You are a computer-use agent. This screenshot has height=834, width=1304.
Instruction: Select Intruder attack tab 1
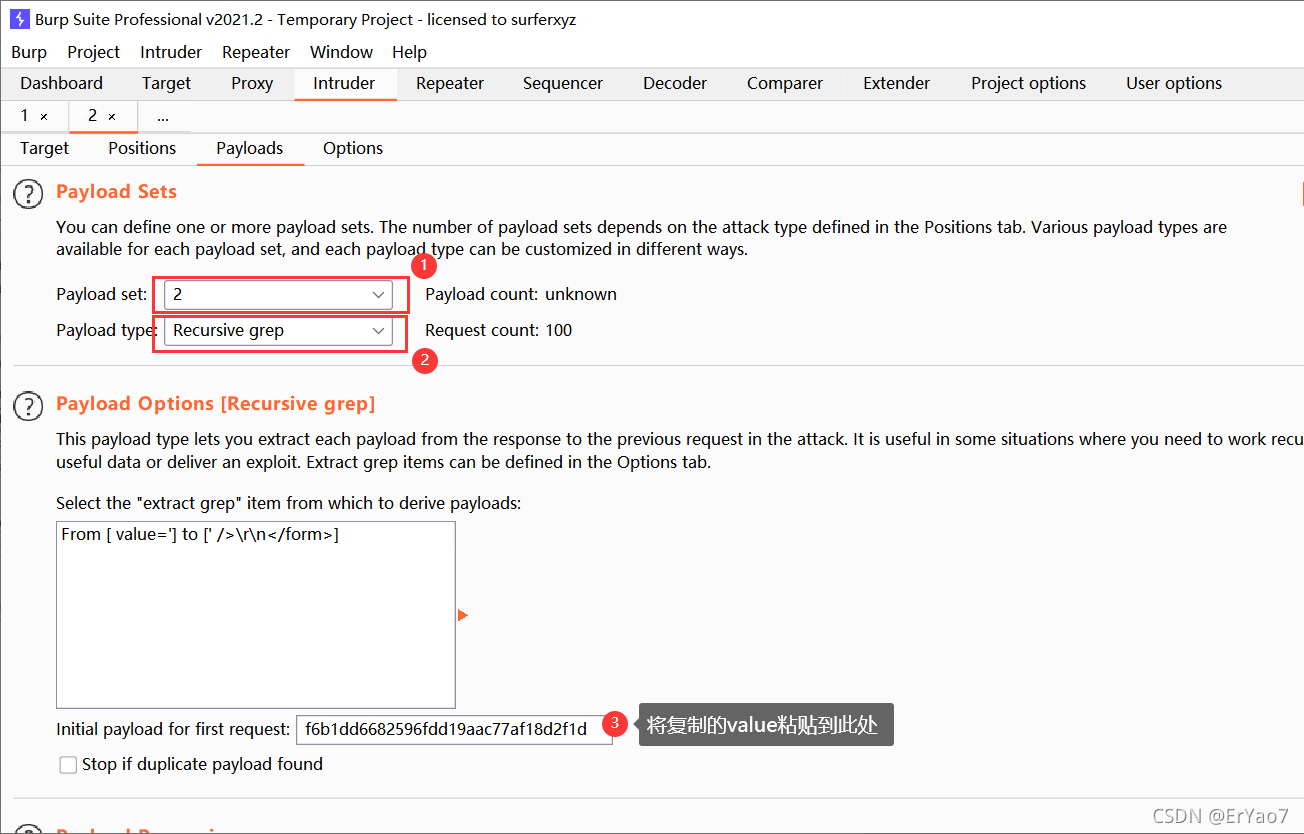[25, 117]
